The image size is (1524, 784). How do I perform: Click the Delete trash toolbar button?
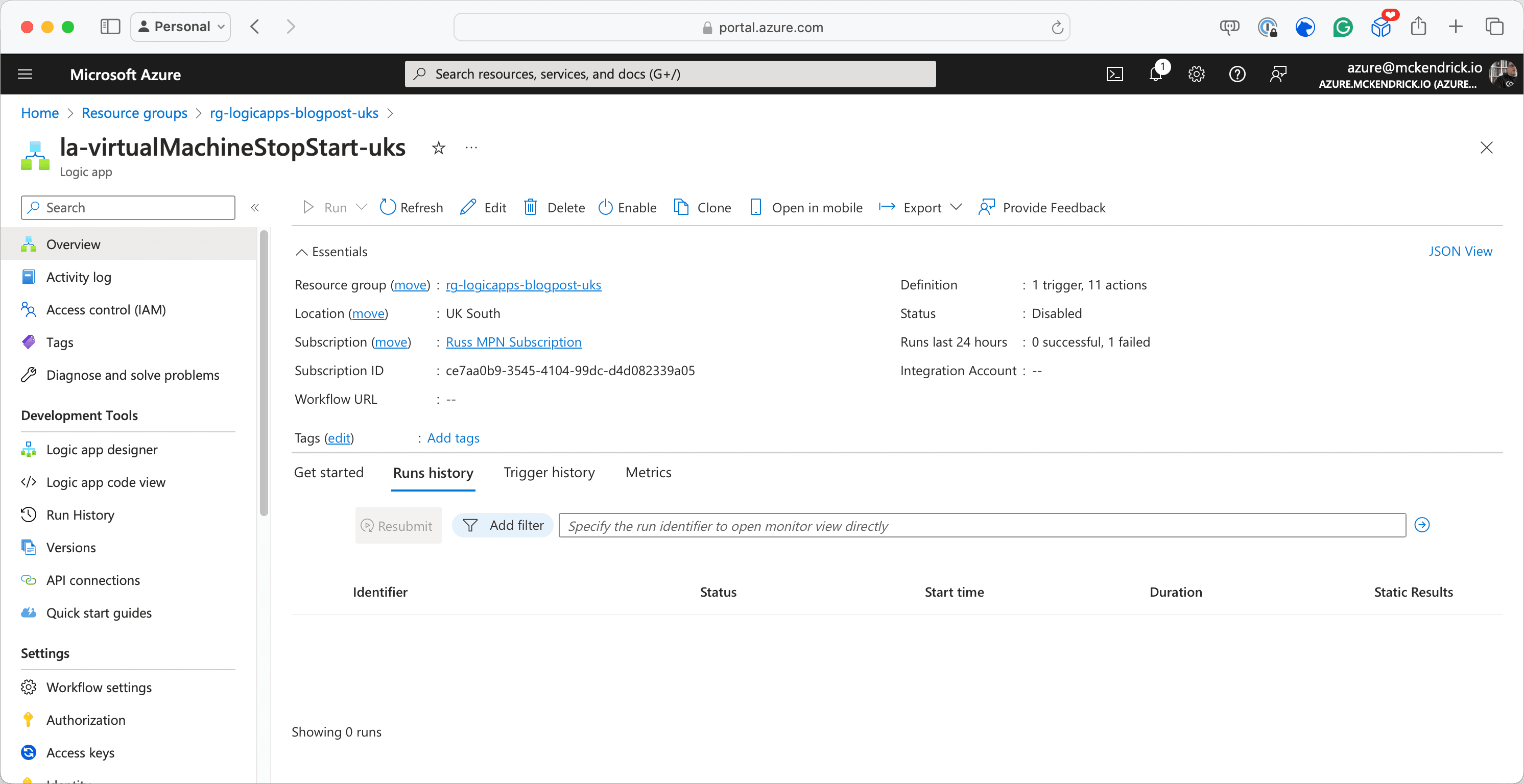[x=554, y=208]
